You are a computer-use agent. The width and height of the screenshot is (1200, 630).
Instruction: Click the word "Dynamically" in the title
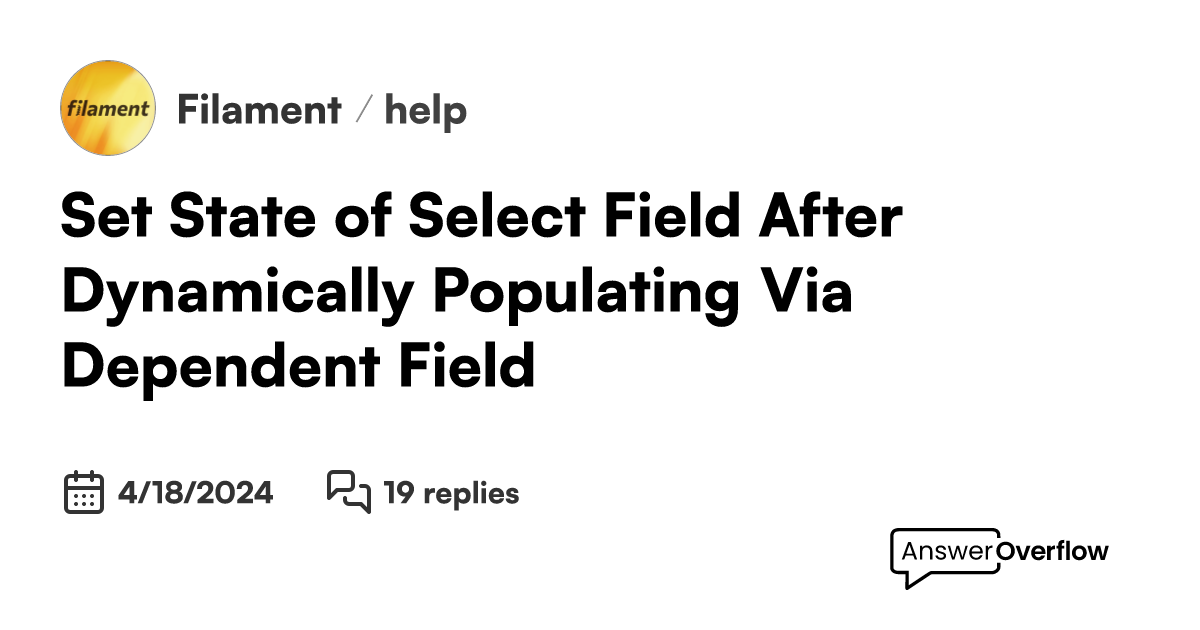[x=234, y=292]
